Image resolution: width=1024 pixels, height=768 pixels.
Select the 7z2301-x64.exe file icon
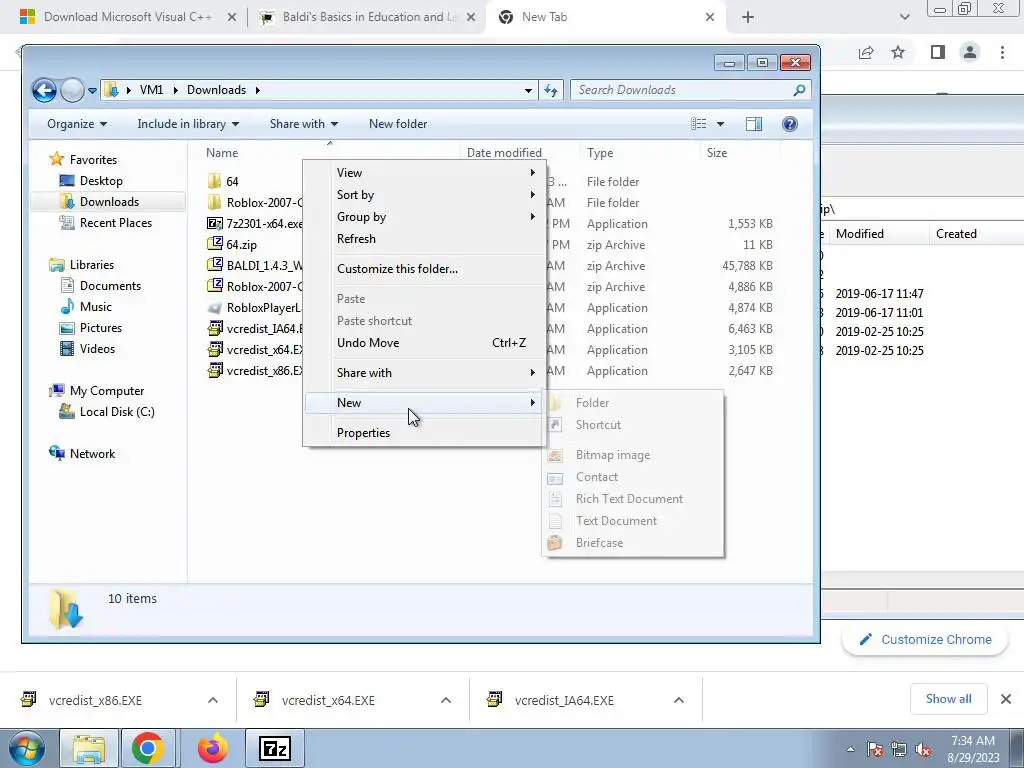tap(215, 223)
